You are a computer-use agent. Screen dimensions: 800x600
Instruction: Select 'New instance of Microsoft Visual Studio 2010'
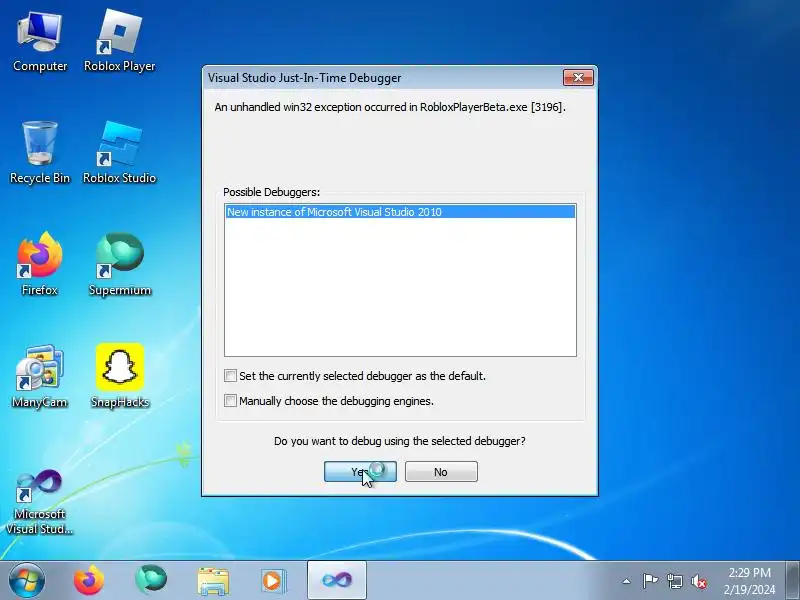pos(400,212)
